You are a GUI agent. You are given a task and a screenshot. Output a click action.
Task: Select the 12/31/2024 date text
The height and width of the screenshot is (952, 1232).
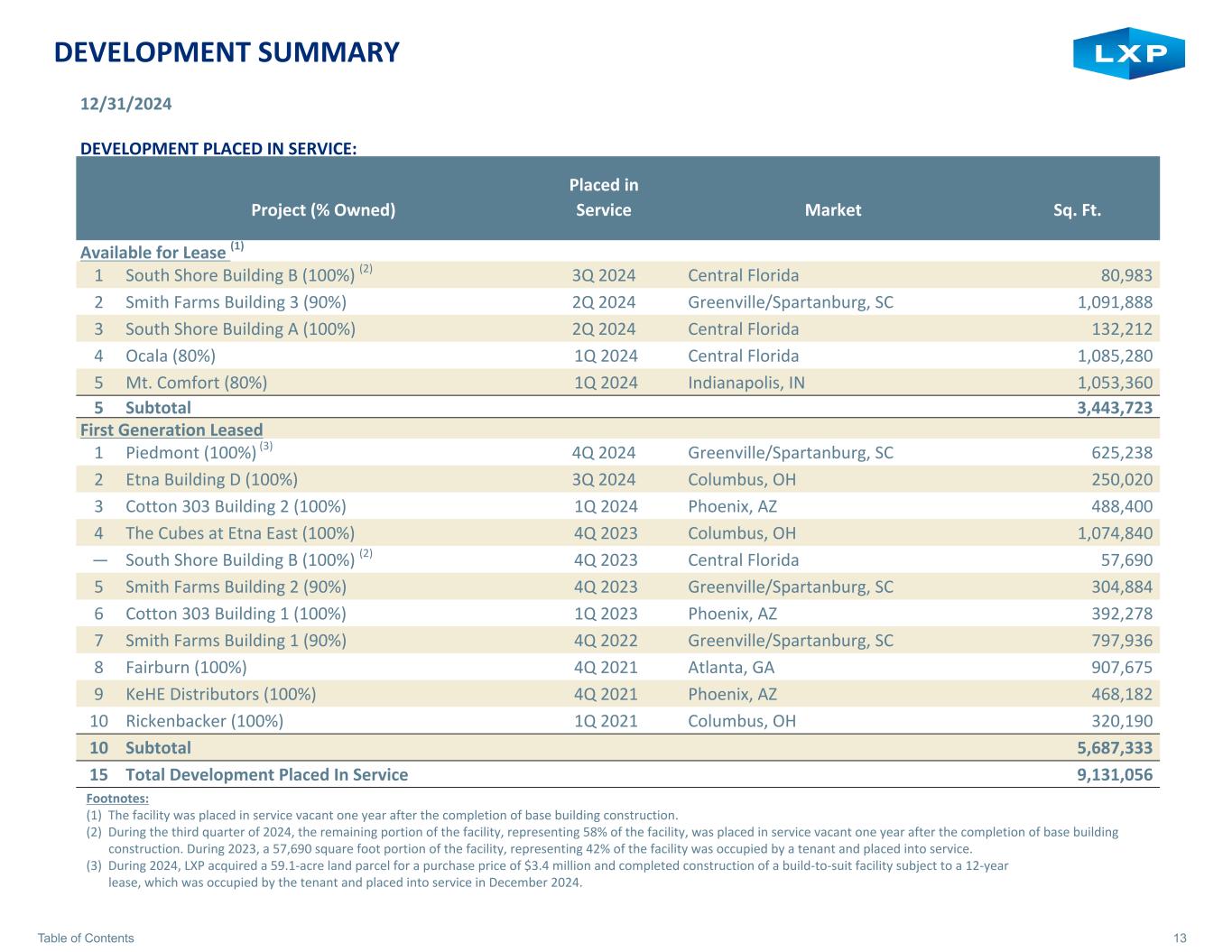[125, 103]
